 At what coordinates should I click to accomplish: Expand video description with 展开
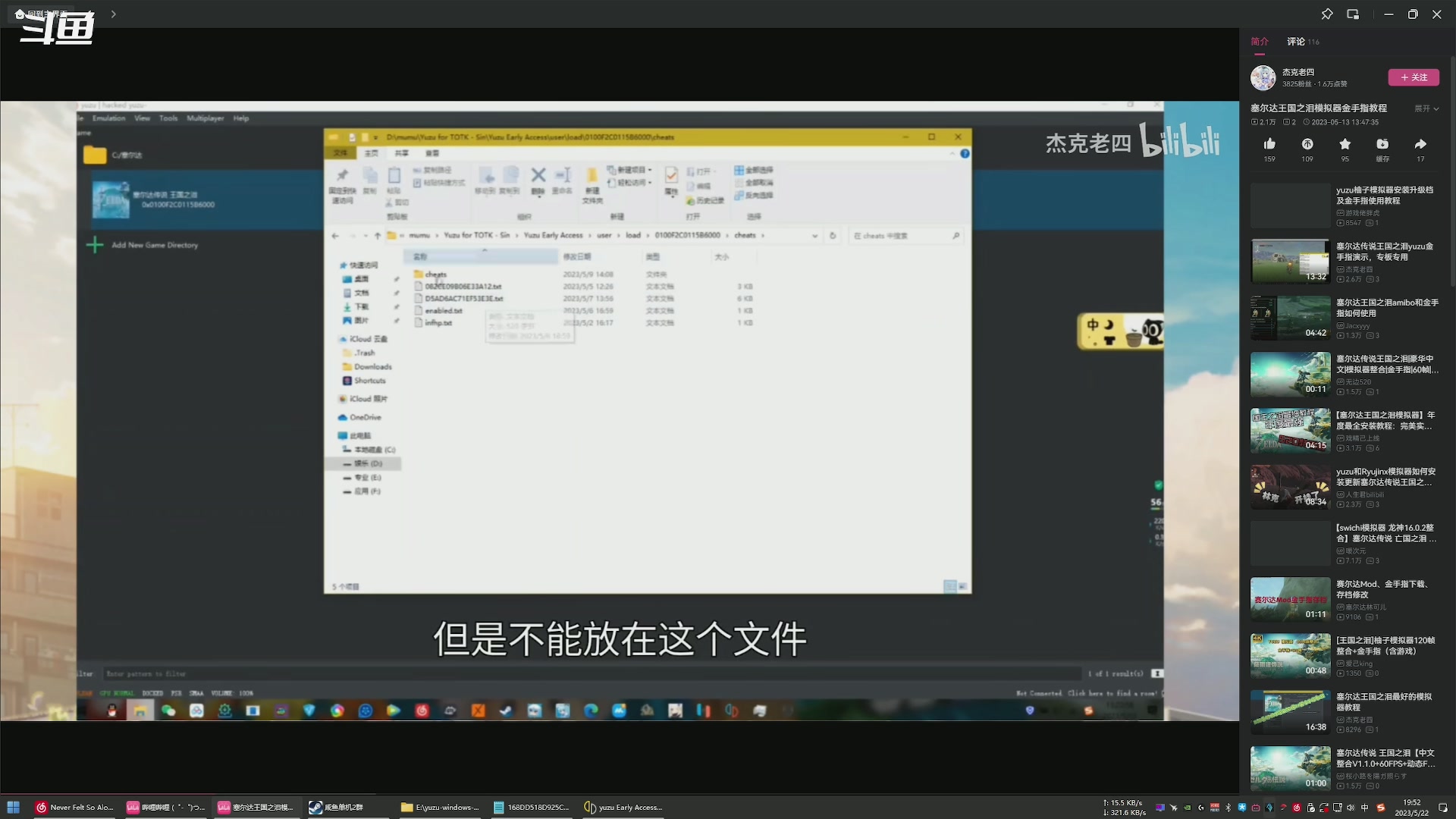tap(1426, 108)
